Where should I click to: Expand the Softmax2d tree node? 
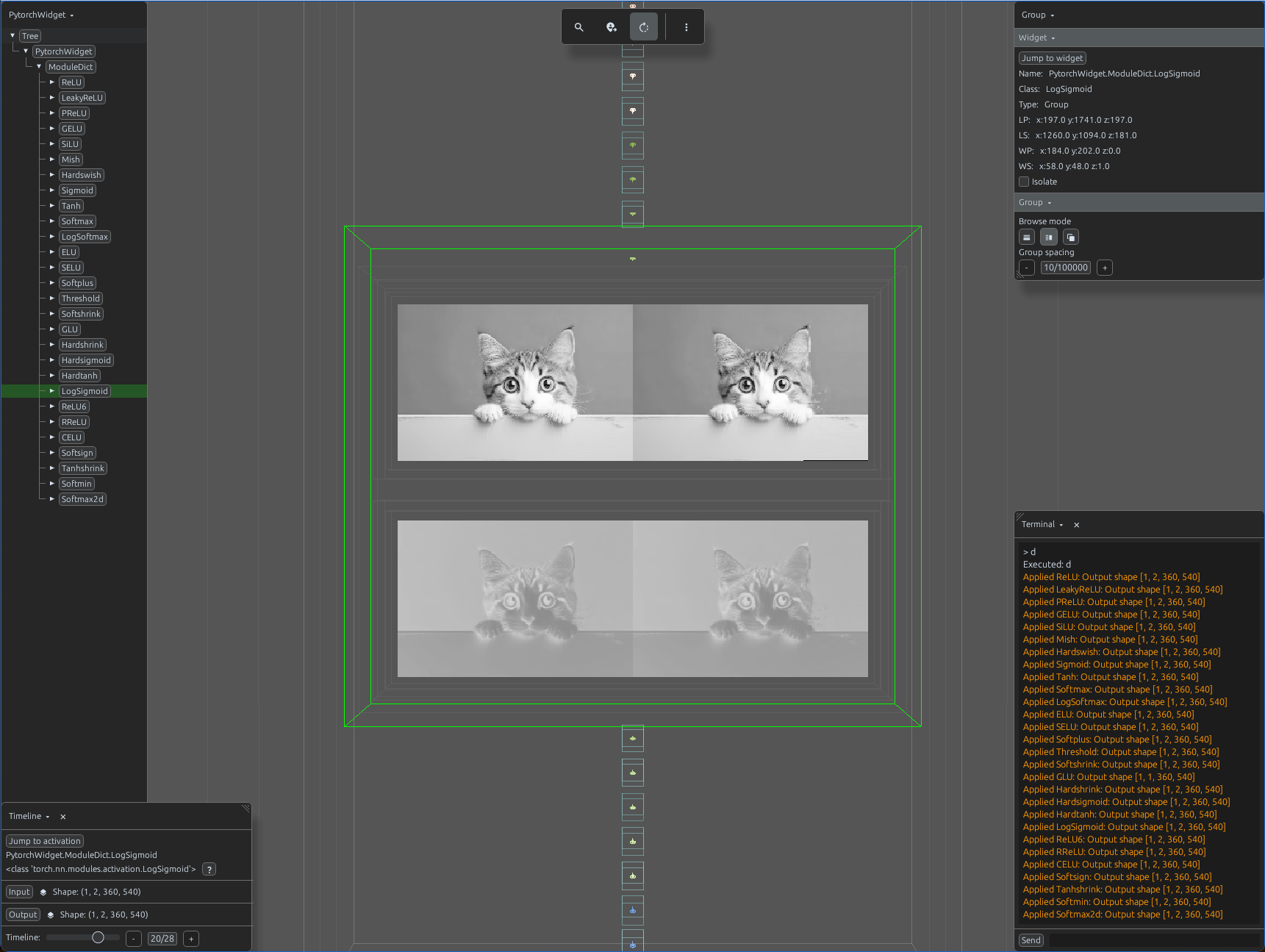click(x=52, y=499)
